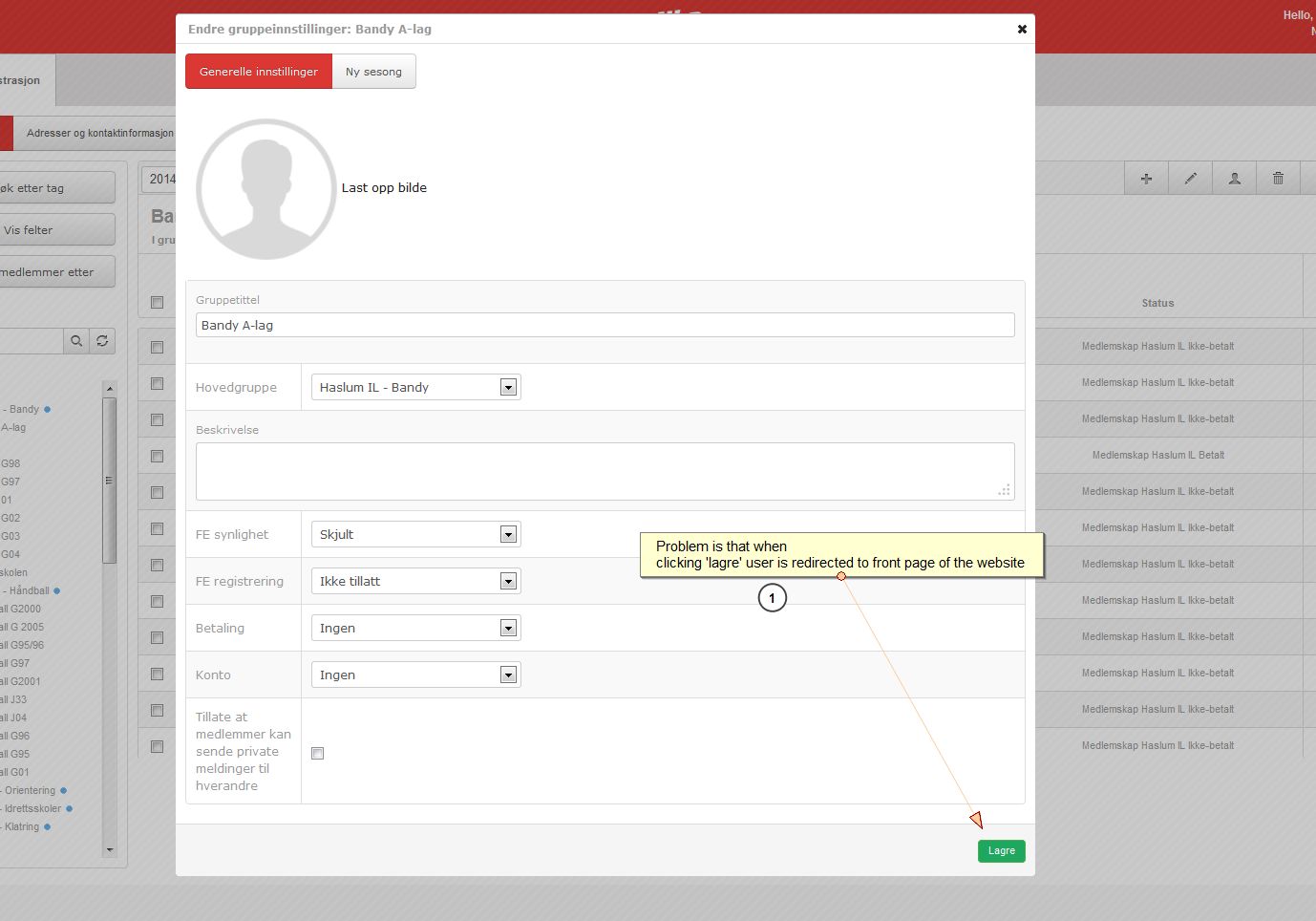Screen dimensions: 1316x921
Task: Click into the Gruppetittel text field
Action: (605, 326)
